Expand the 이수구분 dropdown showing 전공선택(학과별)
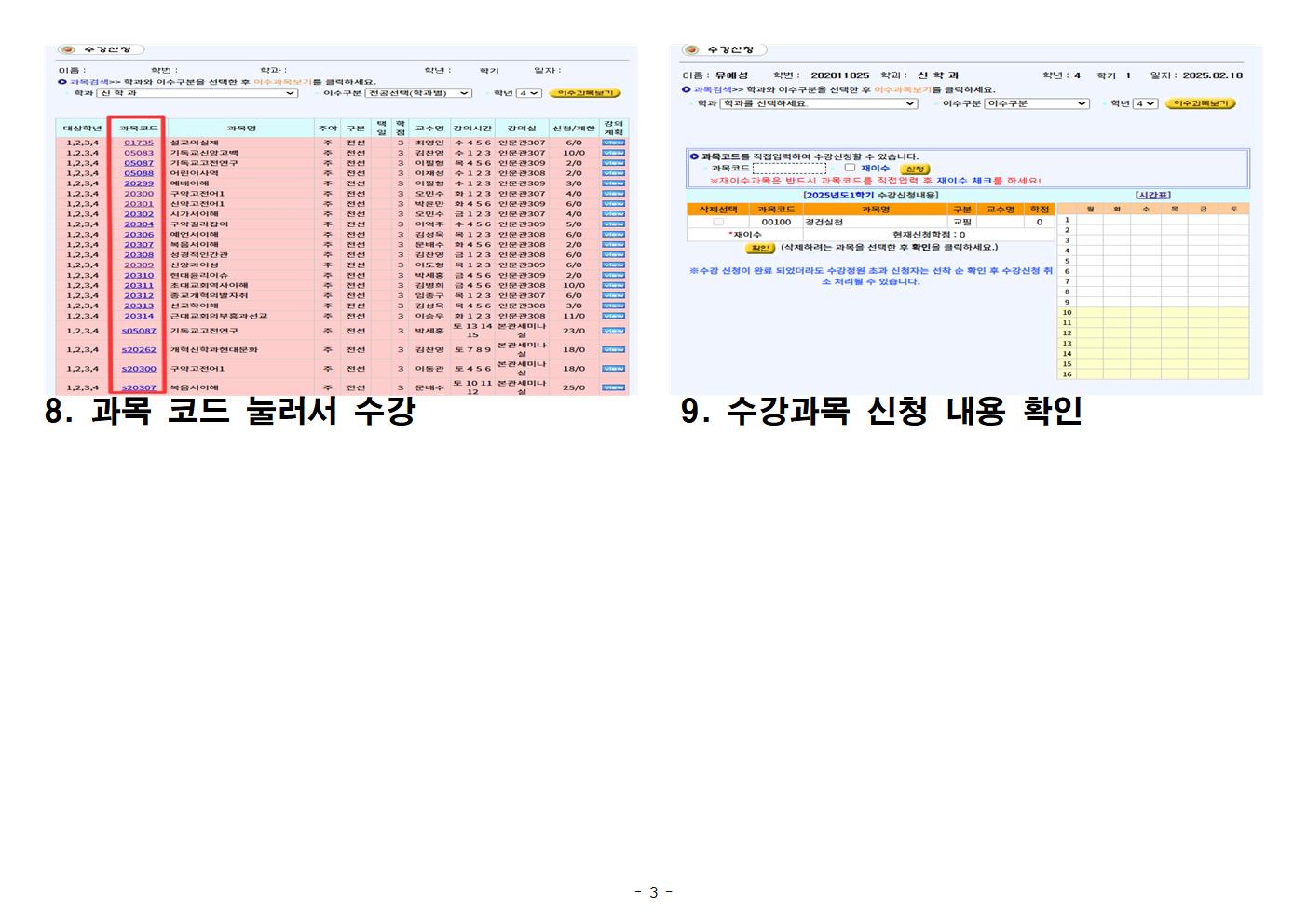 (x=419, y=93)
